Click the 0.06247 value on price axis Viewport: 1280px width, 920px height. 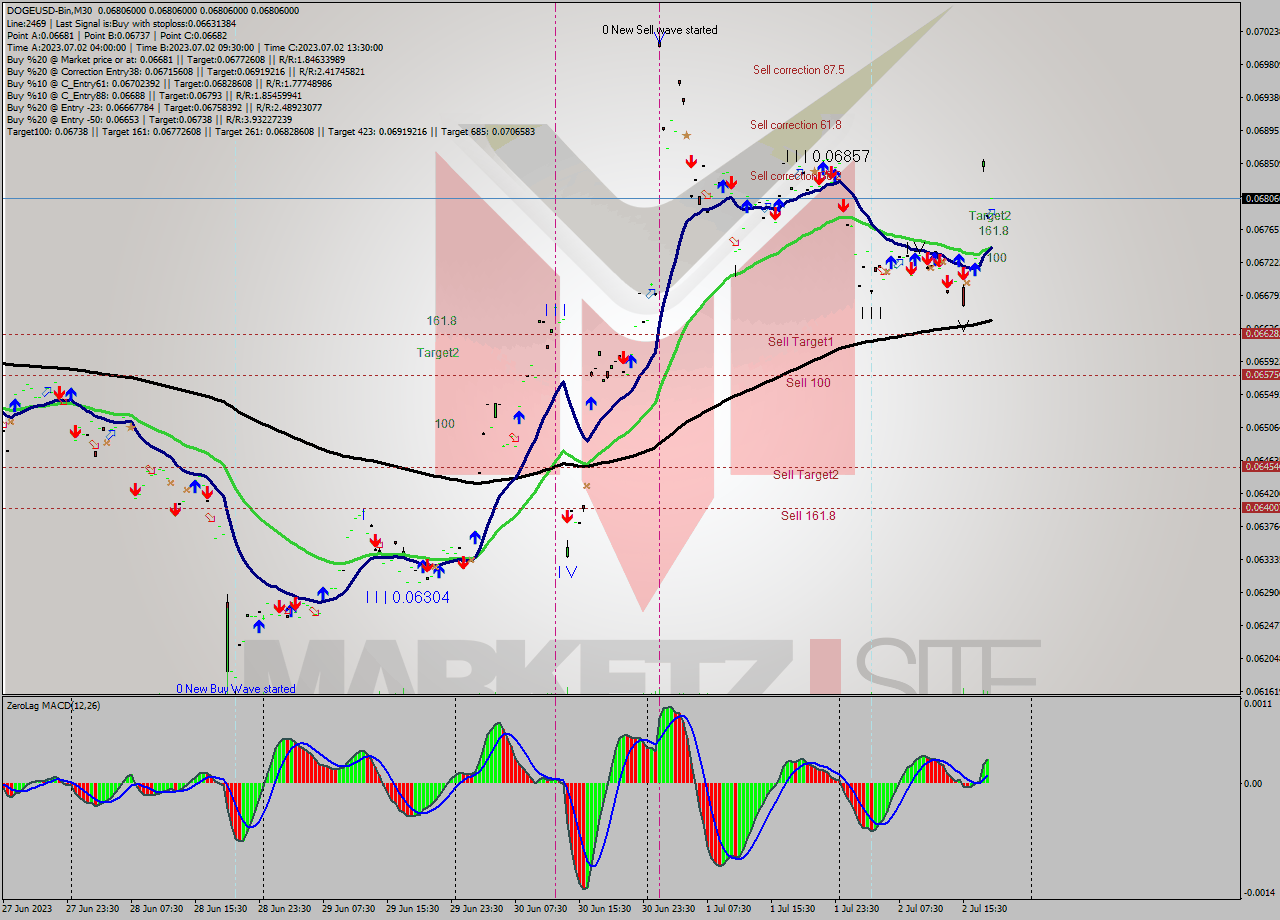point(1262,625)
